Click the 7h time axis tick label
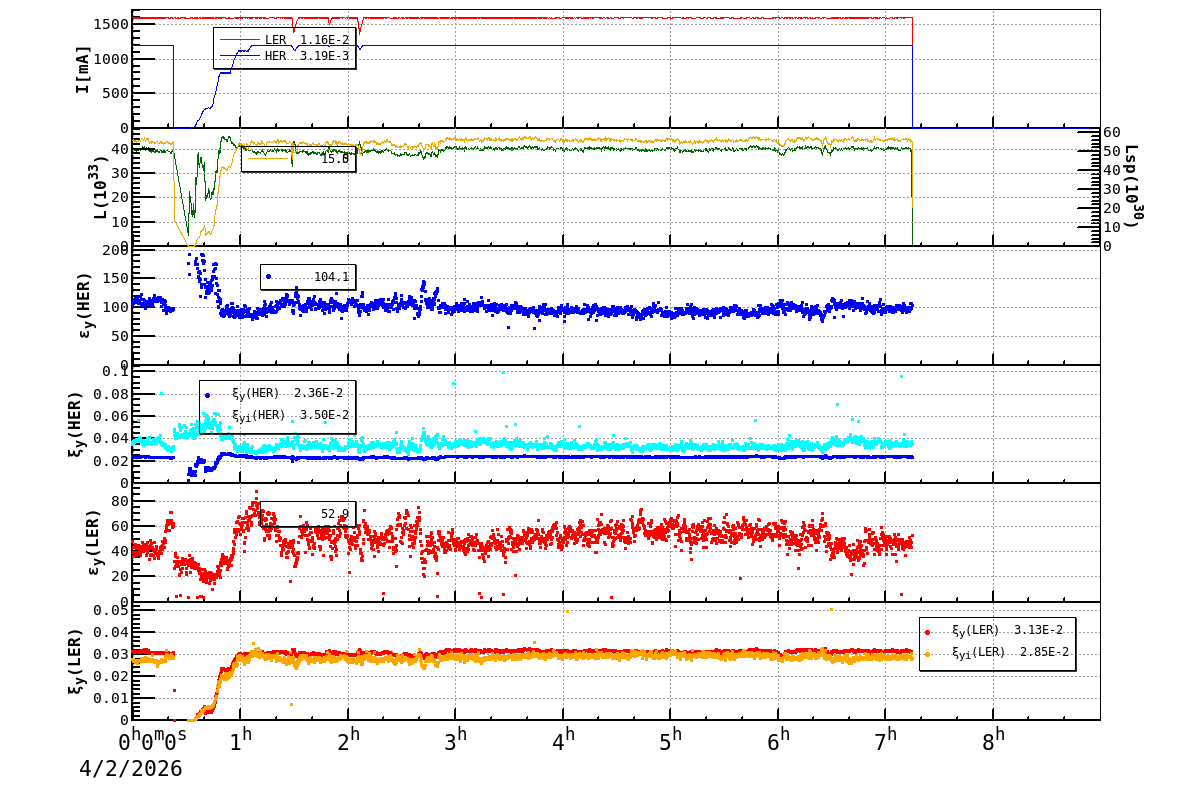The image size is (1200, 798). (x=885, y=741)
